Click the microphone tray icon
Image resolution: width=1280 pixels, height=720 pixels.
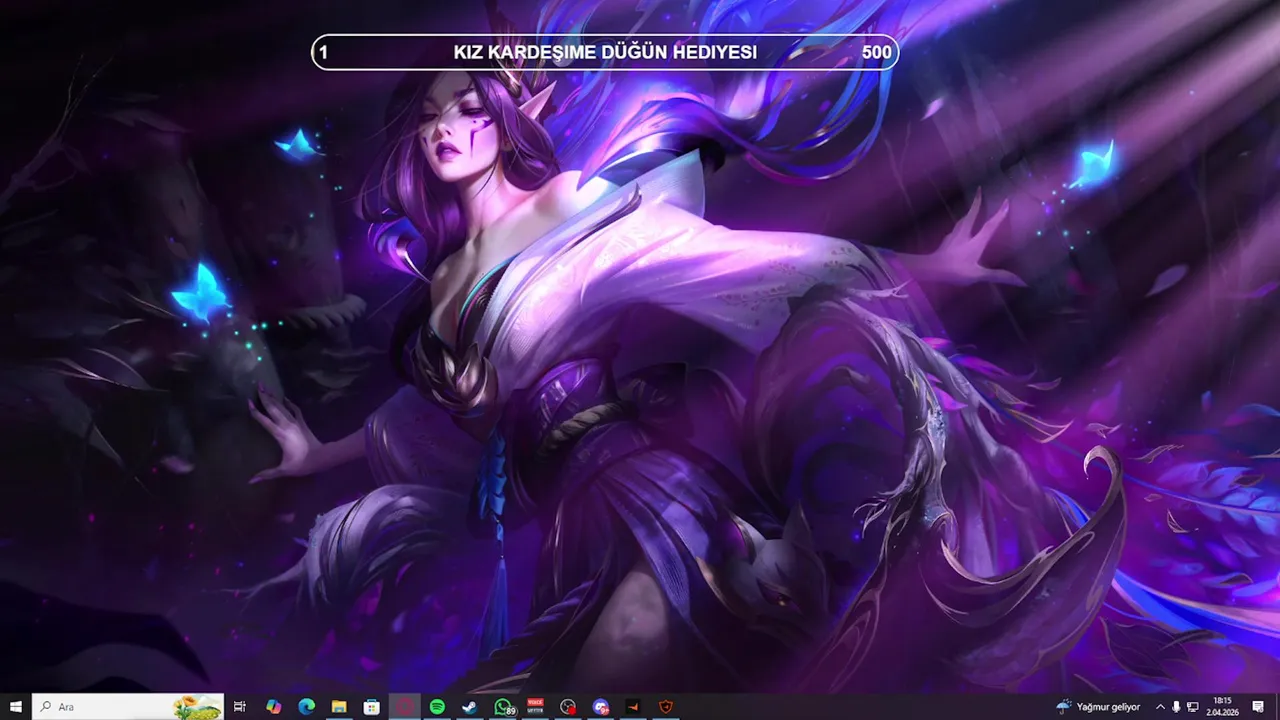1176,707
